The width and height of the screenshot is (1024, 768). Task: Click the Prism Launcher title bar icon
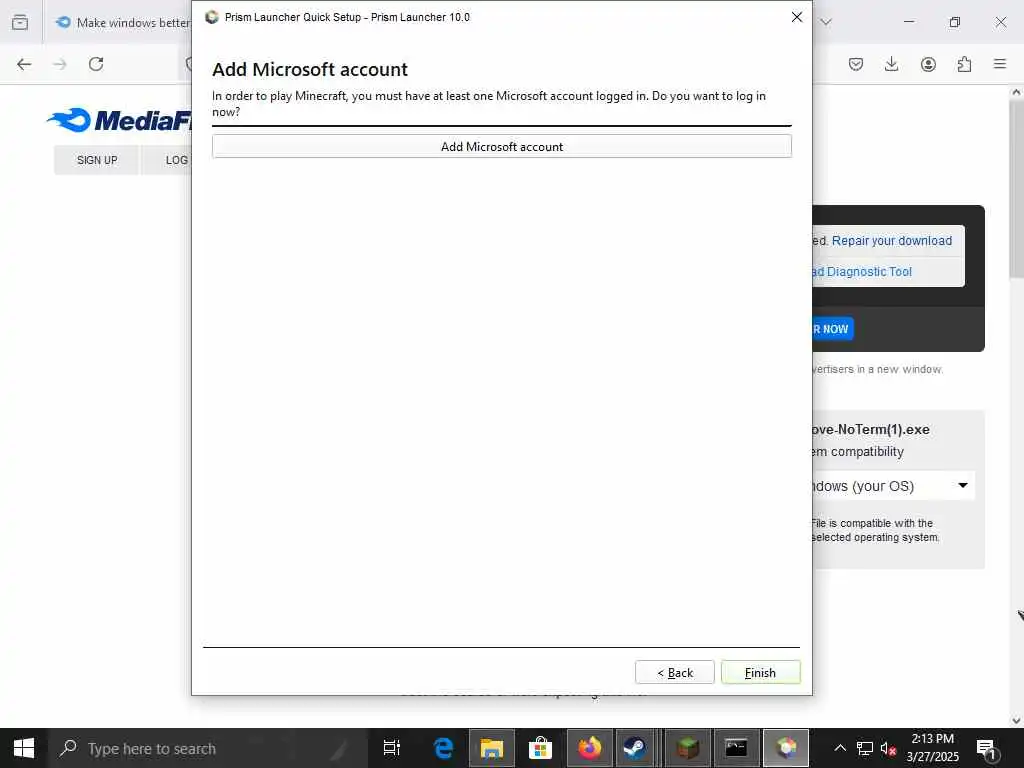[212, 17]
